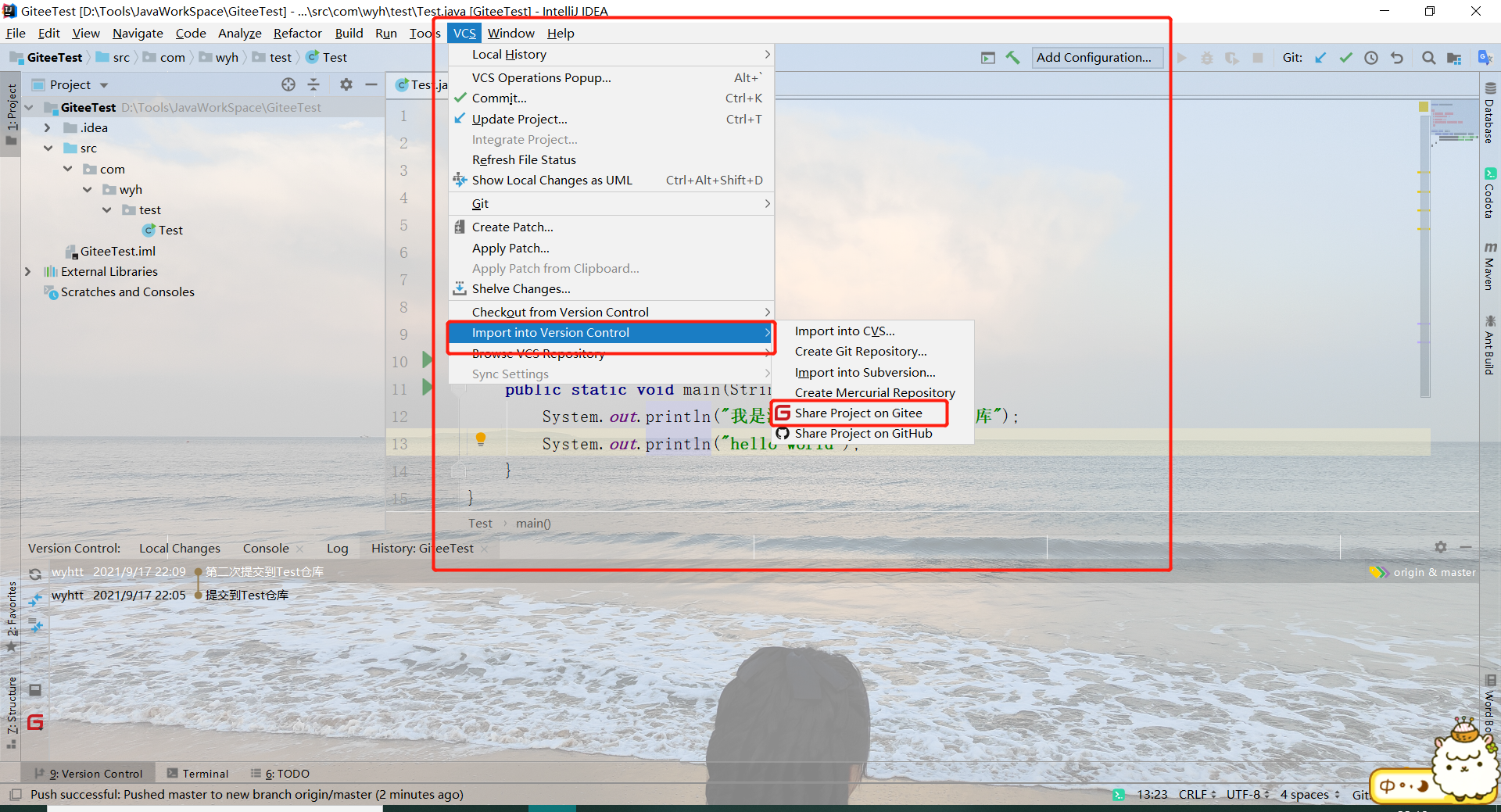Click the run anything icon left of hammer

(x=988, y=58)
